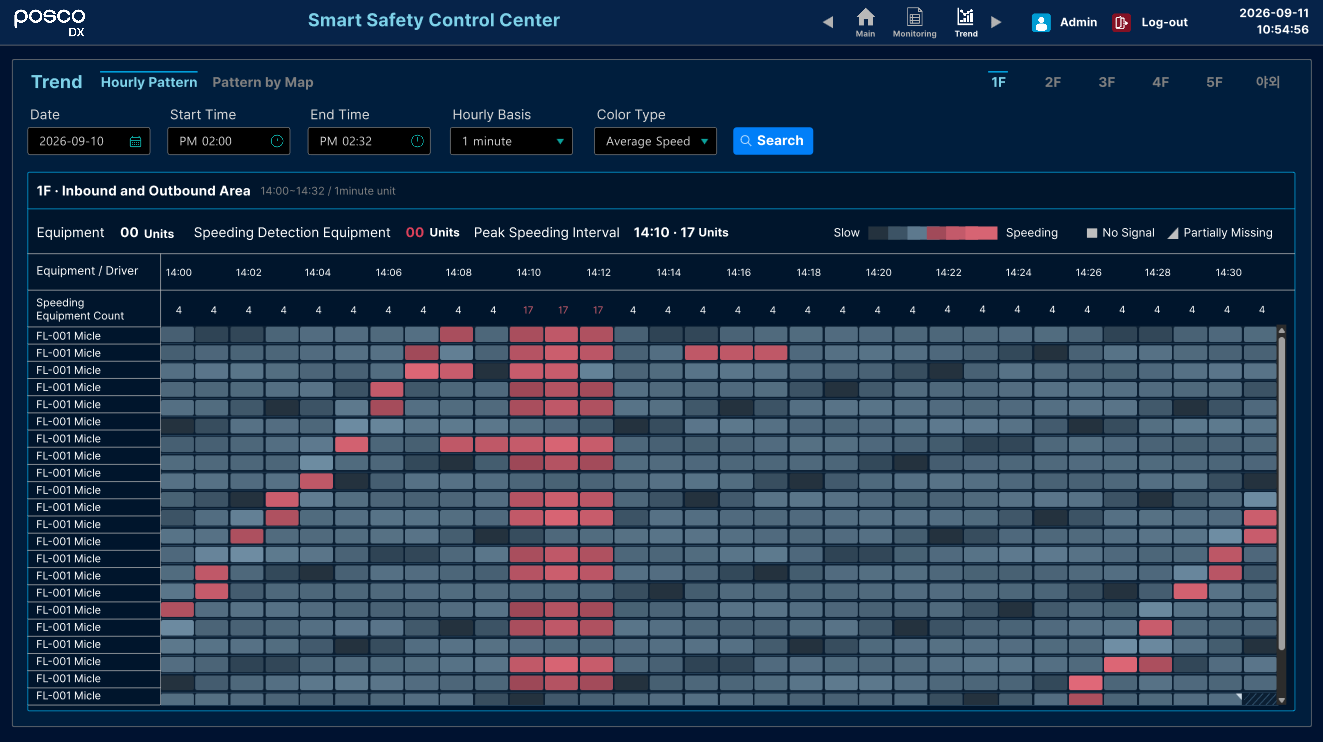Click the End Time field PM 02:32
The height and width of the screenshot is (742, 1323).
369,141
